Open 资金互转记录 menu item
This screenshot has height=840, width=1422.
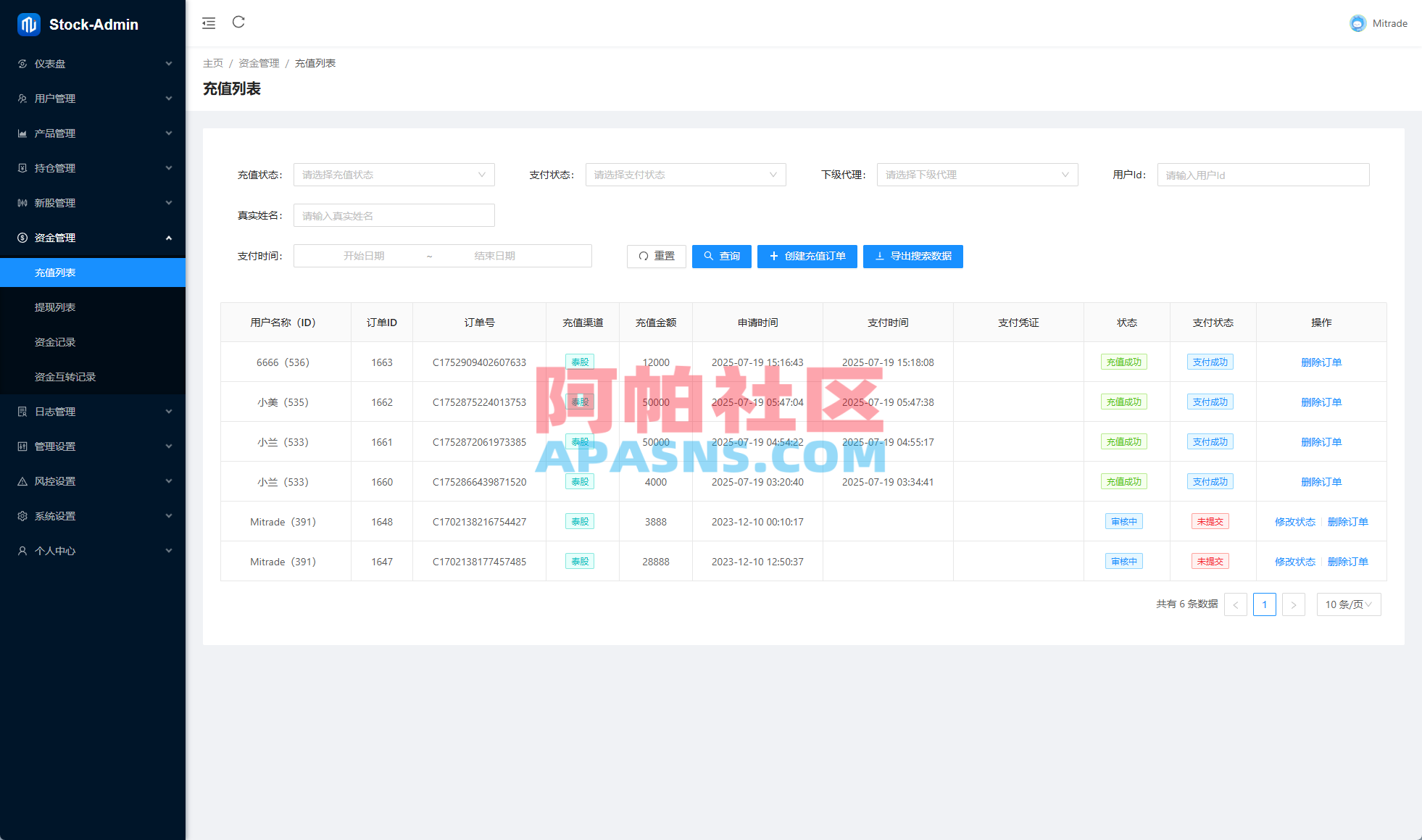tap(65, 377)
